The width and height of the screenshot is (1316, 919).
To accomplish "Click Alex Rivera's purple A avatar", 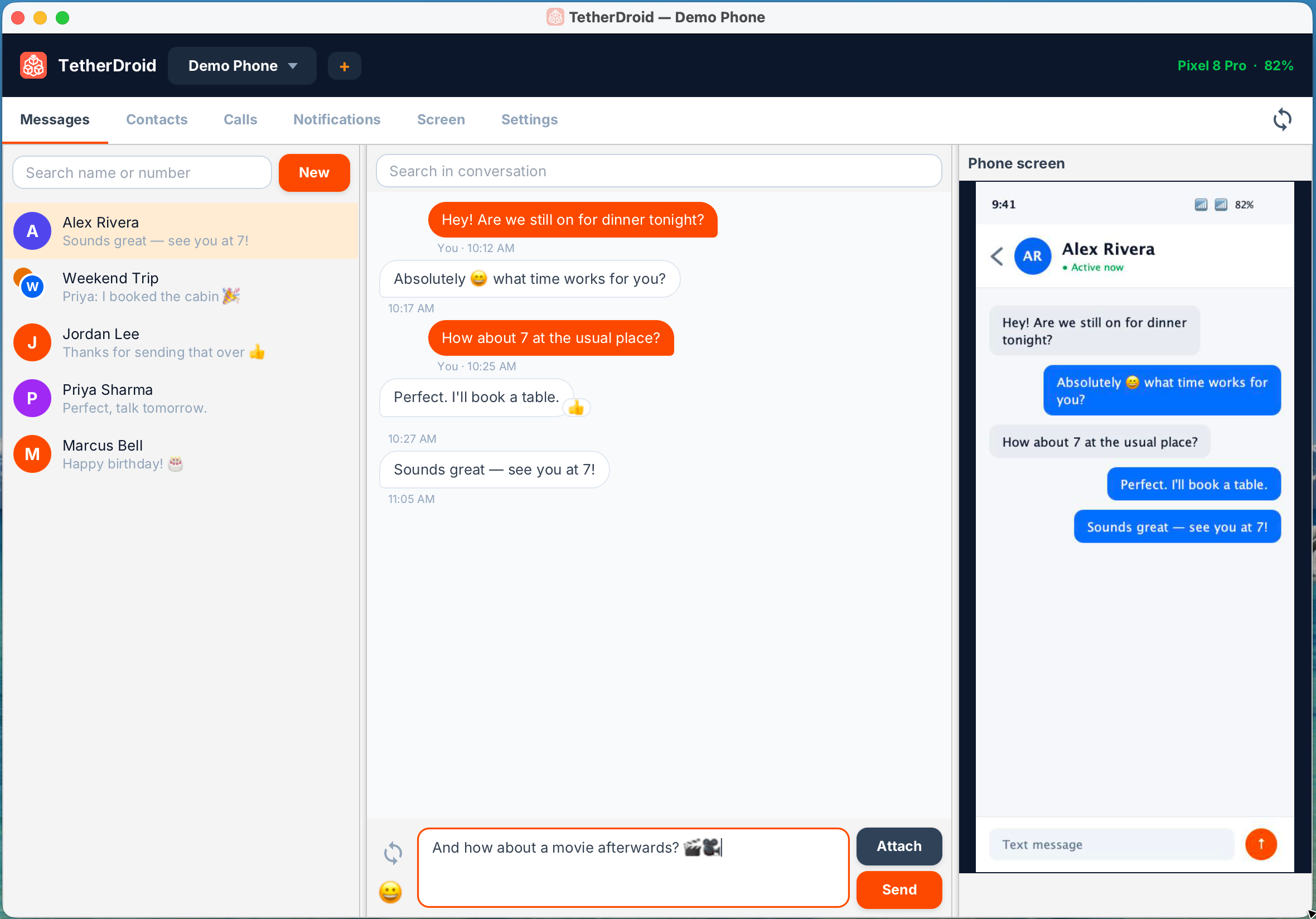I will (x=32, y=231).
